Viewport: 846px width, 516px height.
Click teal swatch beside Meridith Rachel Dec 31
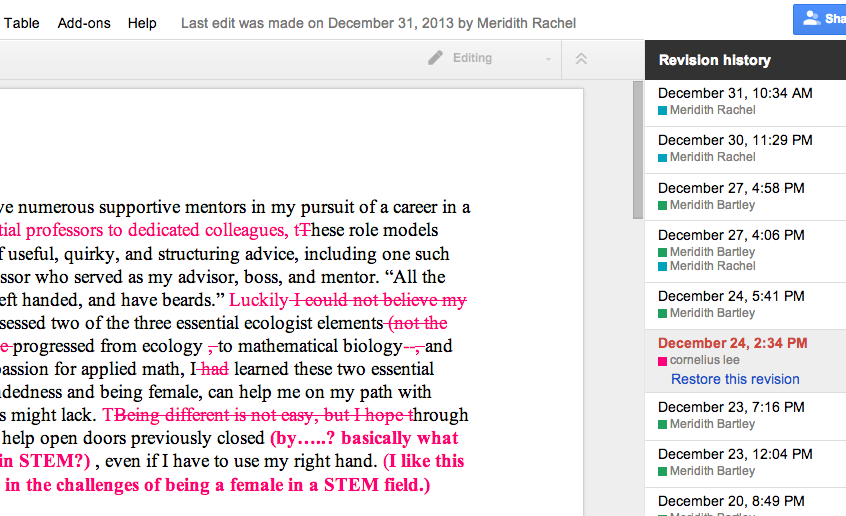tap(662, 110)
